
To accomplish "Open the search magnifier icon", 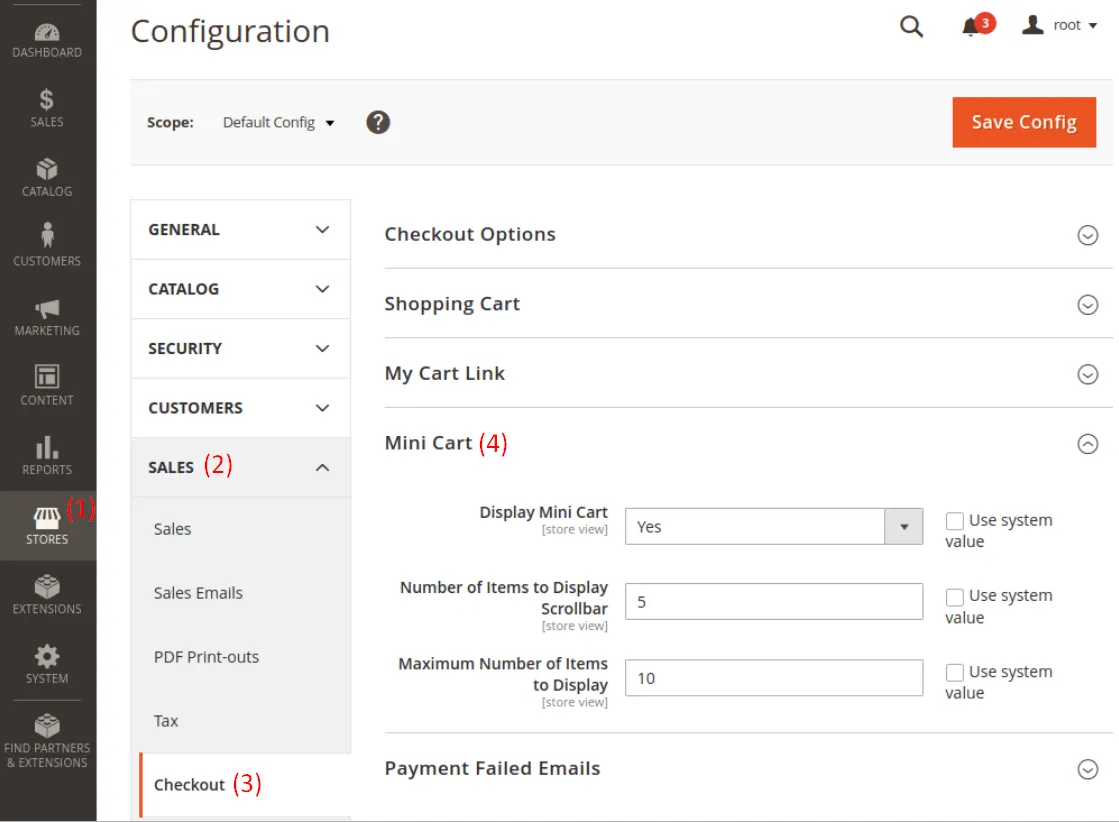I will click(x=911, y=27).
